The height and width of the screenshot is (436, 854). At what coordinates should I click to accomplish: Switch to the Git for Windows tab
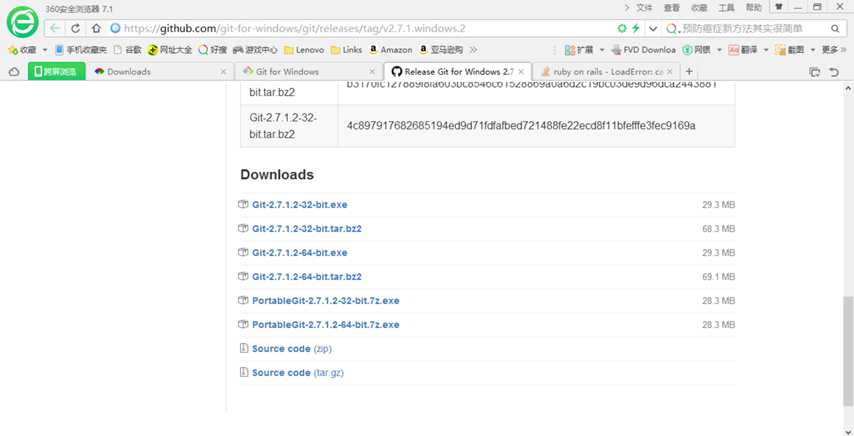pyautogui.click(x=309, y=71)
